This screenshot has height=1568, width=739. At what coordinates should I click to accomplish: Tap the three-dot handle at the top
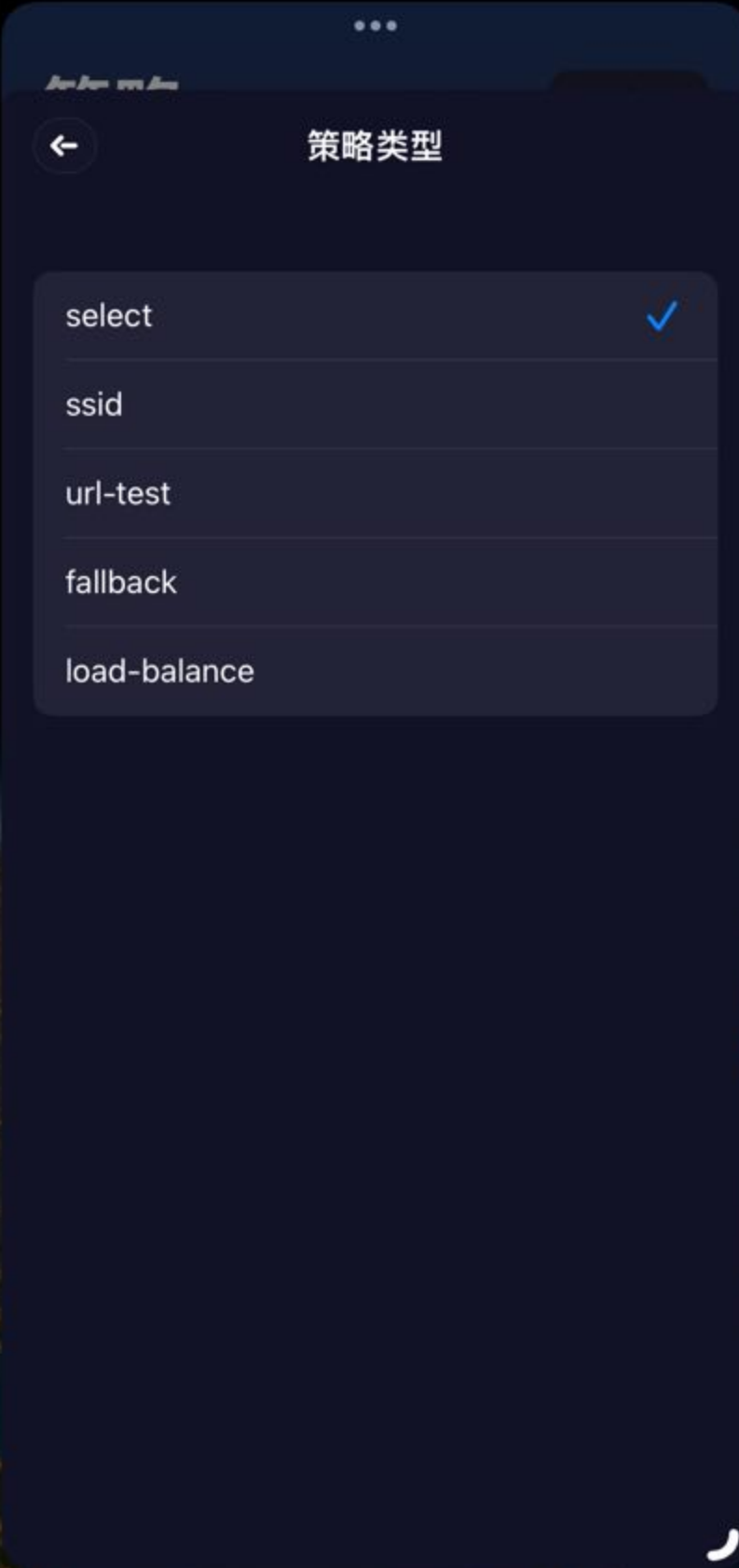tap(375, 25)
